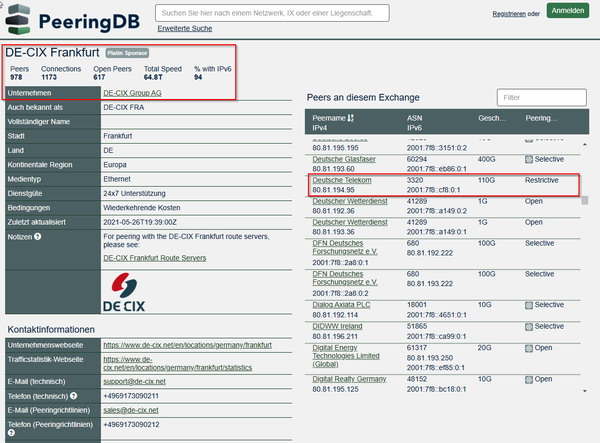Click ASN 61317 in peer list

[x=417, y=348]
